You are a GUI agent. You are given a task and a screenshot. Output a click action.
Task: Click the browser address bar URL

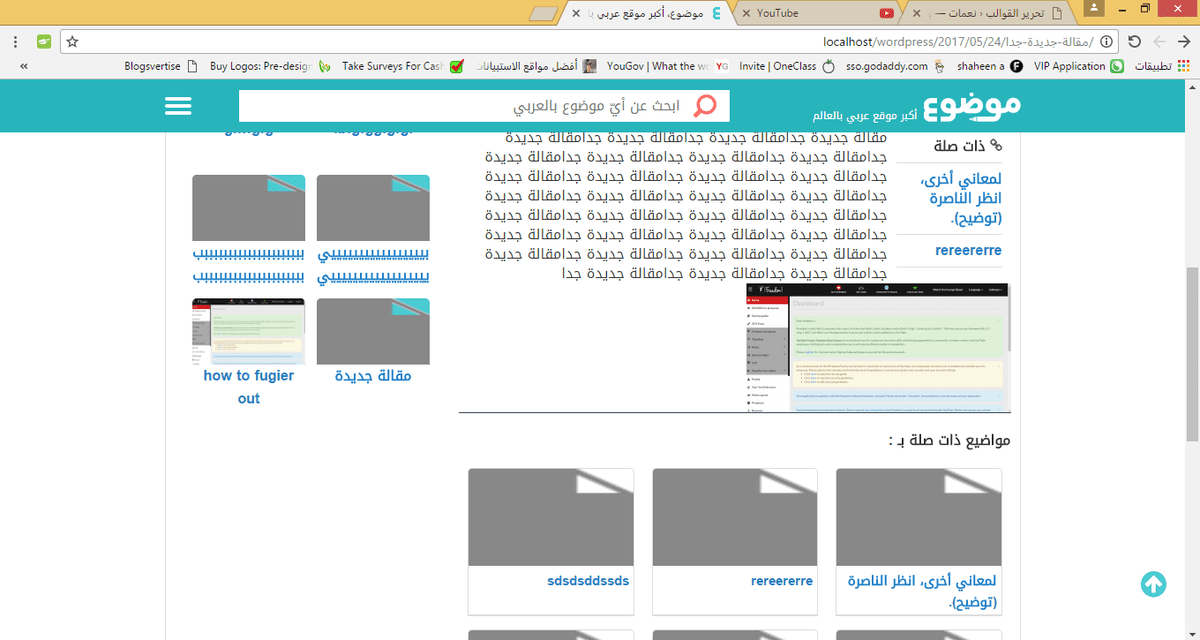click(958, 42)
